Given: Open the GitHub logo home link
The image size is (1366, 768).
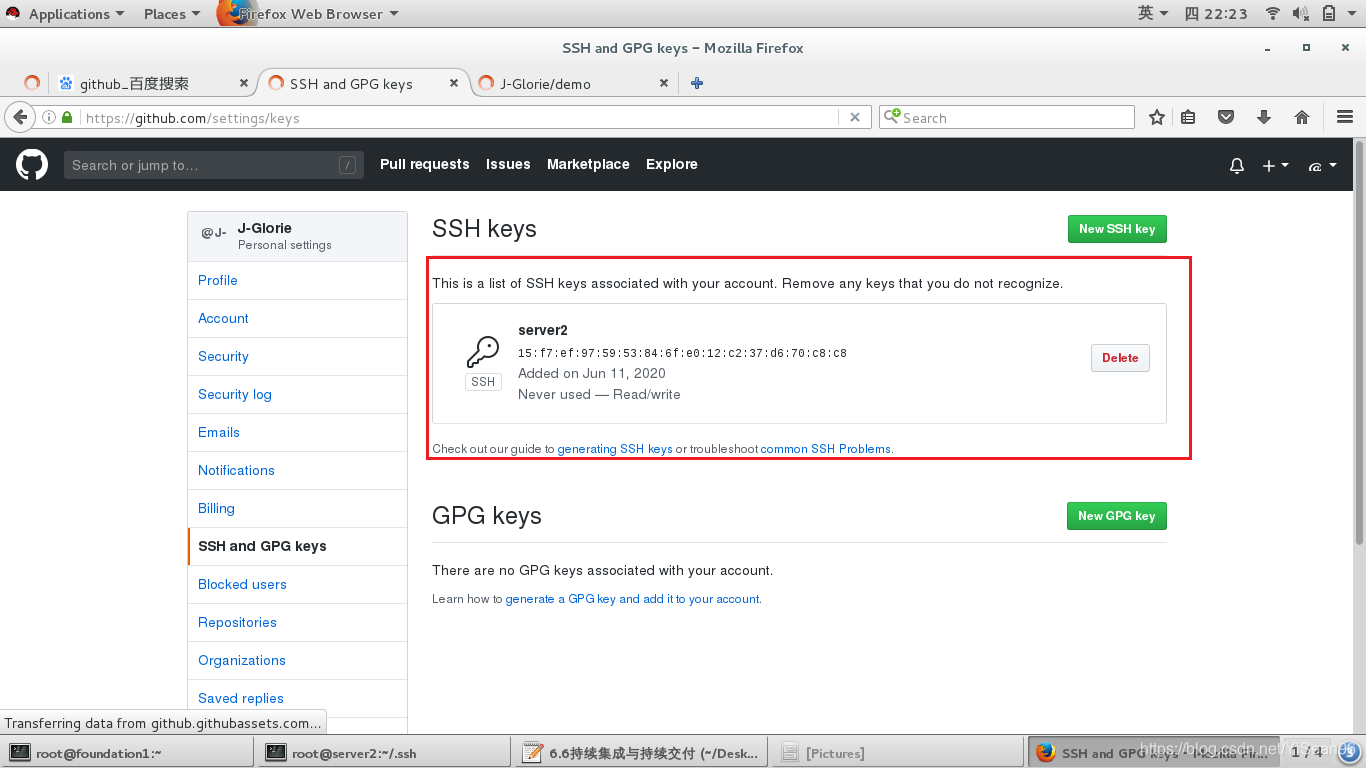Looking at the screenshot, I should pyautogui.click(x=32, y=165).
